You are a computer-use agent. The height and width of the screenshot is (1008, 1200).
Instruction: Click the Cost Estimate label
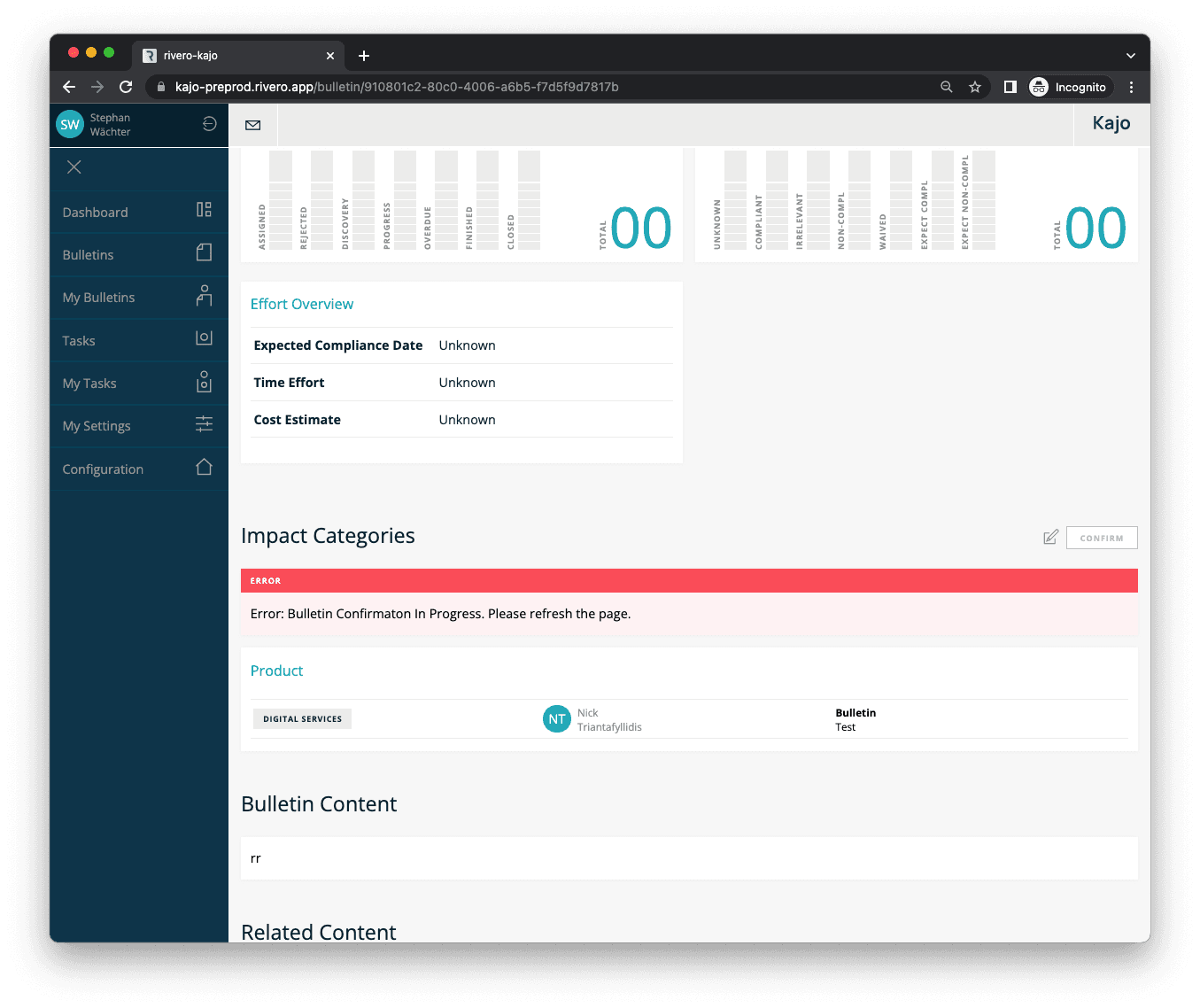click(x=297, y=420)
